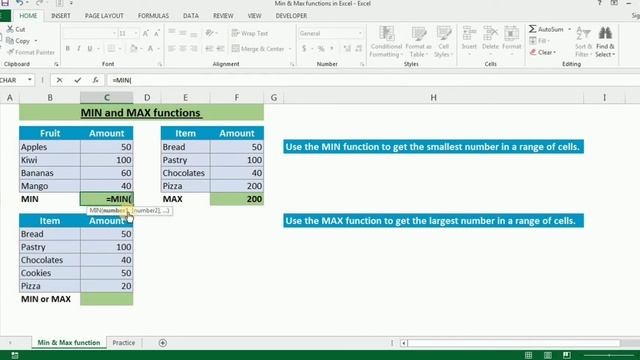
Task: Toggle Wrap Text
Action: click(250, 33)
